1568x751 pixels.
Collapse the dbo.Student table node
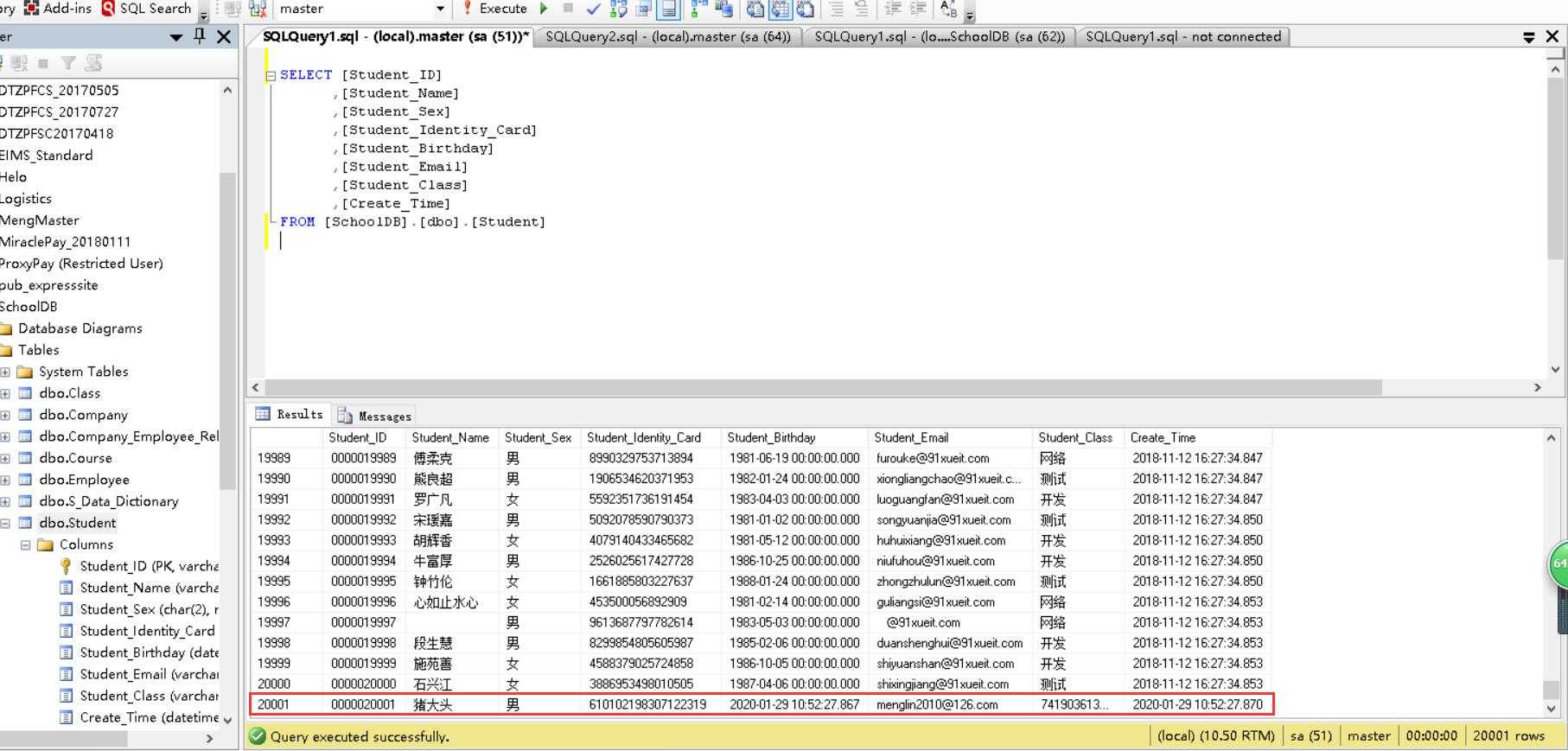point(5,523)
